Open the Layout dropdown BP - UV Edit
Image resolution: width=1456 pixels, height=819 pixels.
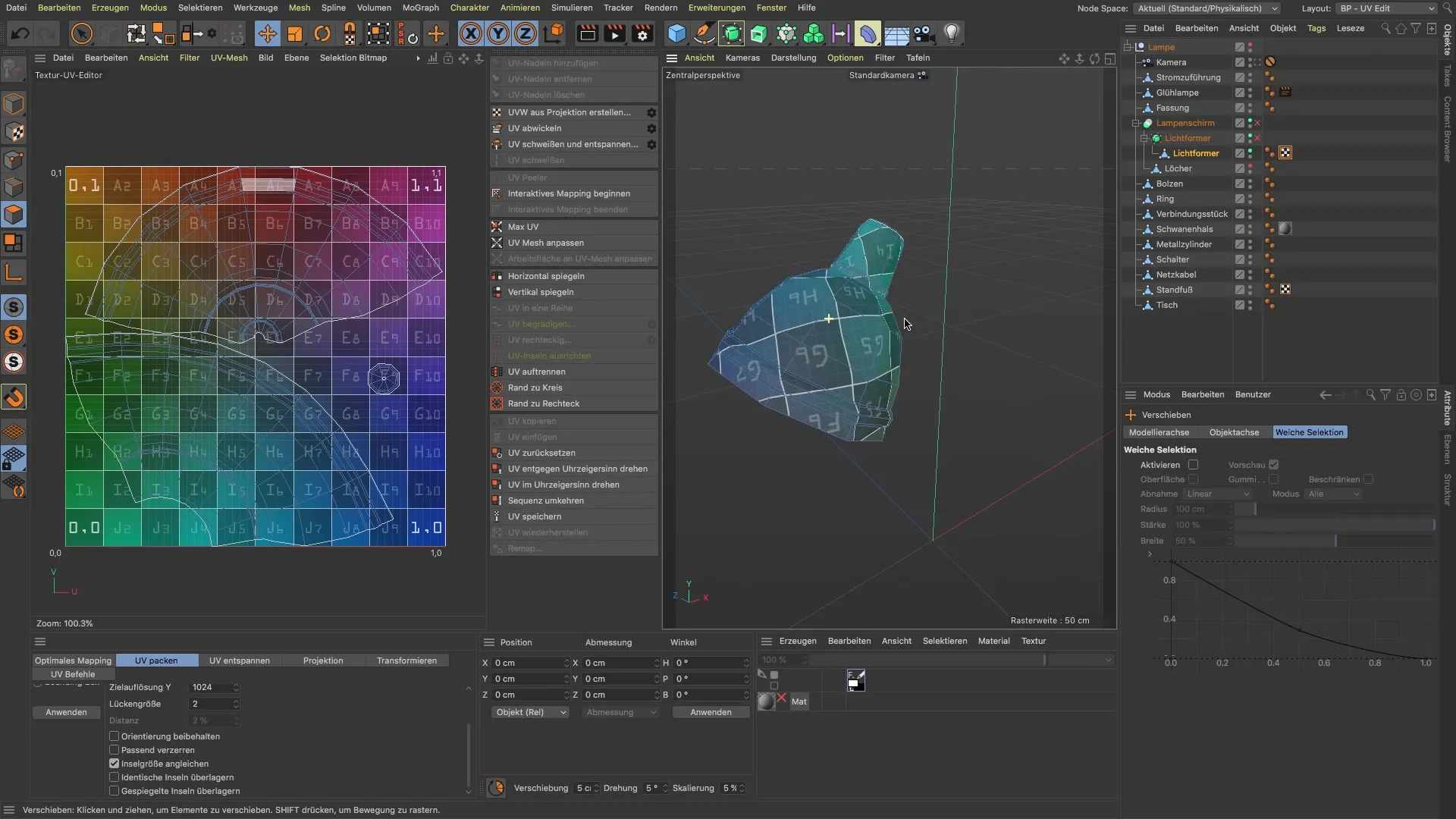1386,8
